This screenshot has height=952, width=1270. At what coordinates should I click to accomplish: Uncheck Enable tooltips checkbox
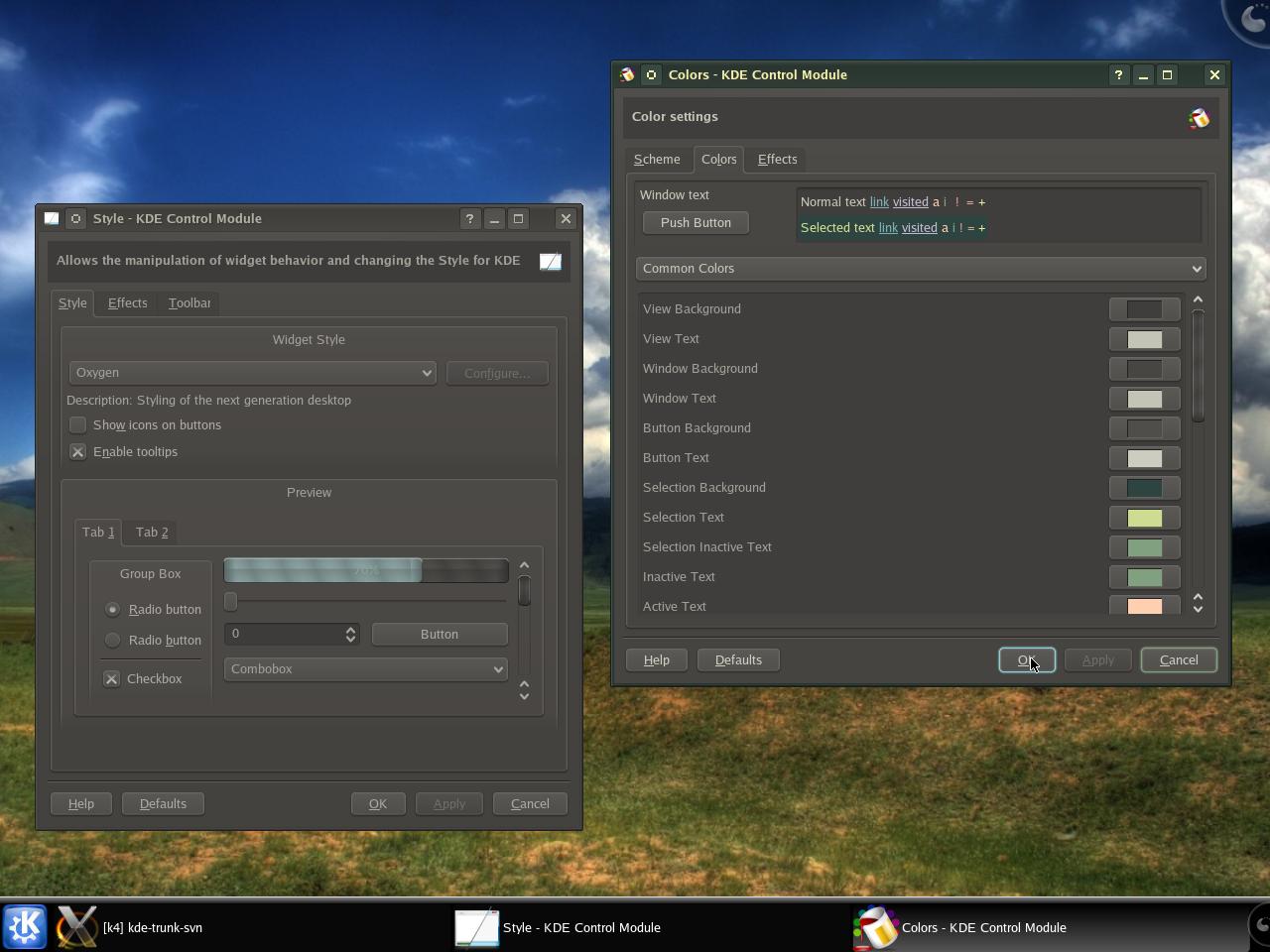pyautogui.click(x=77, y=451)
